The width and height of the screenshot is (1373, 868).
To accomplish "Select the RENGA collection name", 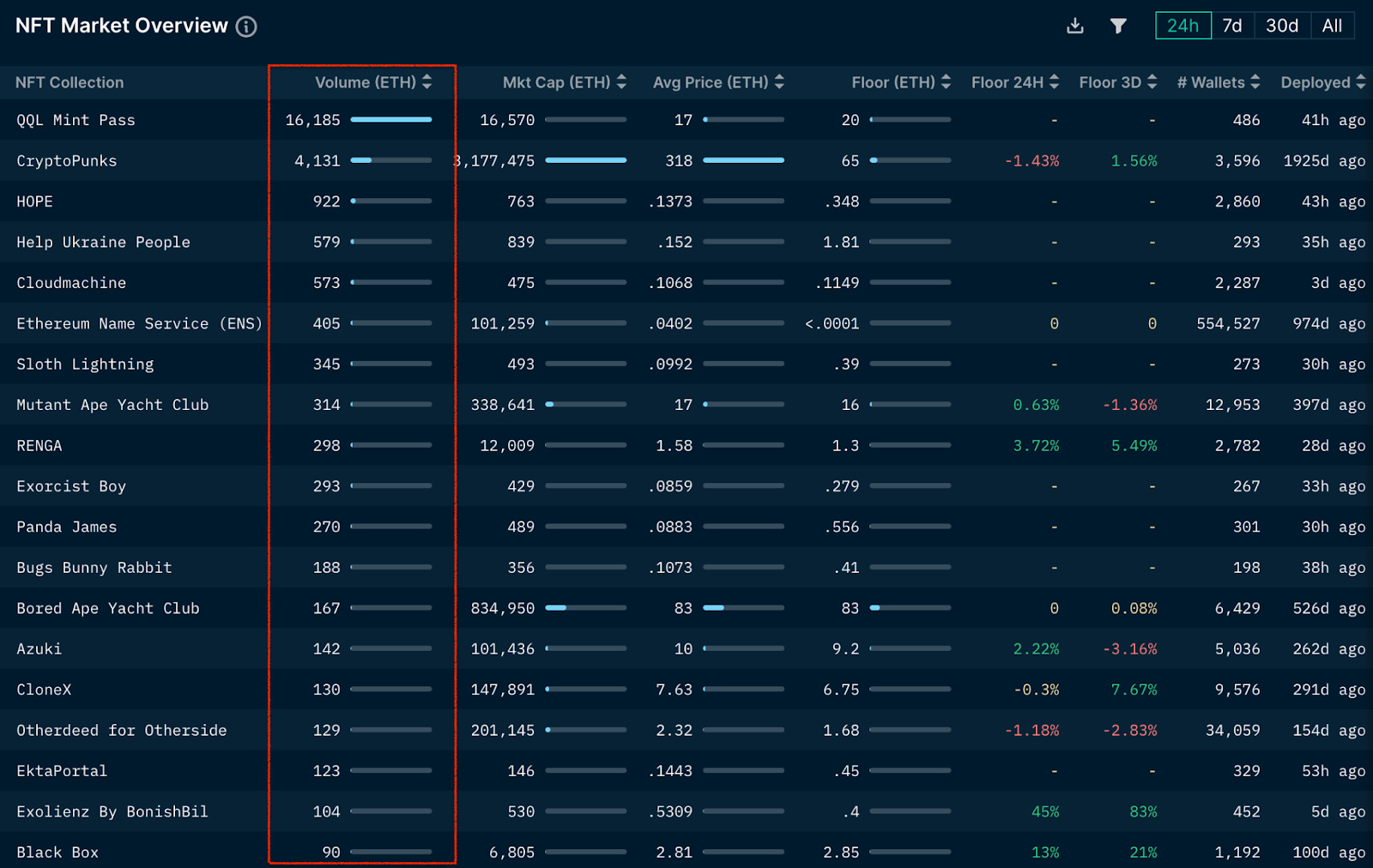I will coord(39,446).
